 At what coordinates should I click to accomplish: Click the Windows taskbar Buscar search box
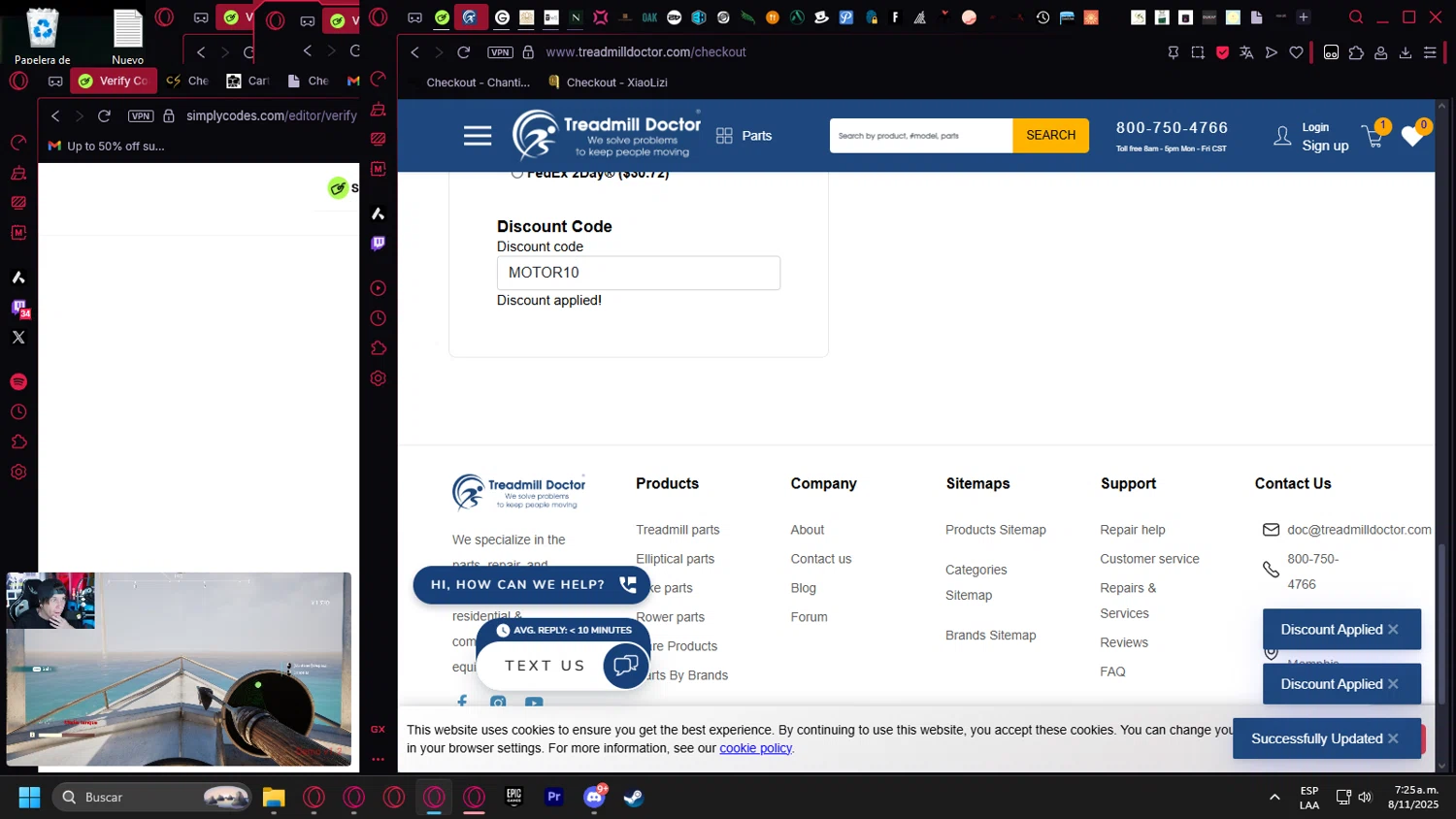coord(151,797)
